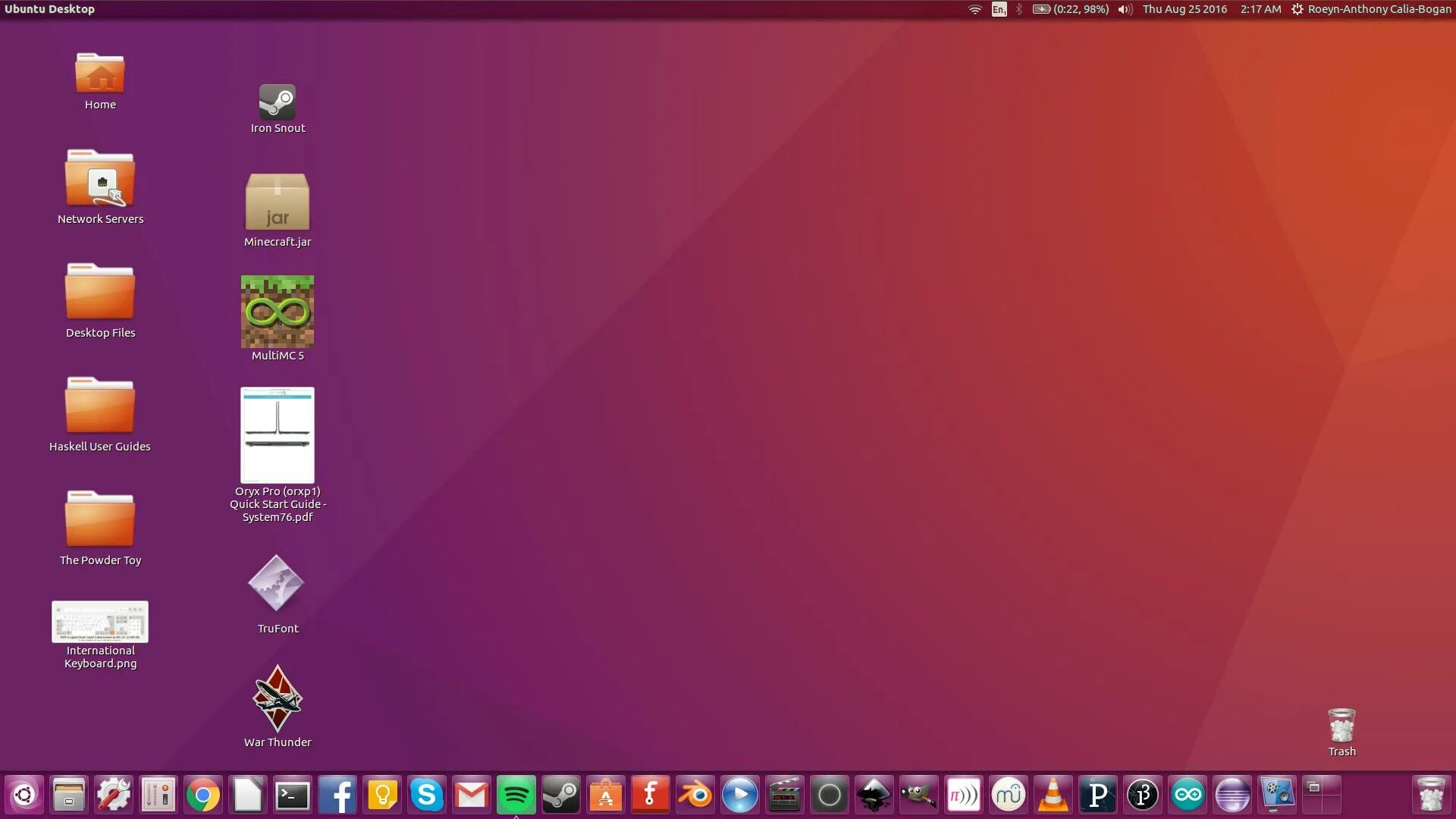Open Inkscape from the launcher bar

[x=874, y=795]
